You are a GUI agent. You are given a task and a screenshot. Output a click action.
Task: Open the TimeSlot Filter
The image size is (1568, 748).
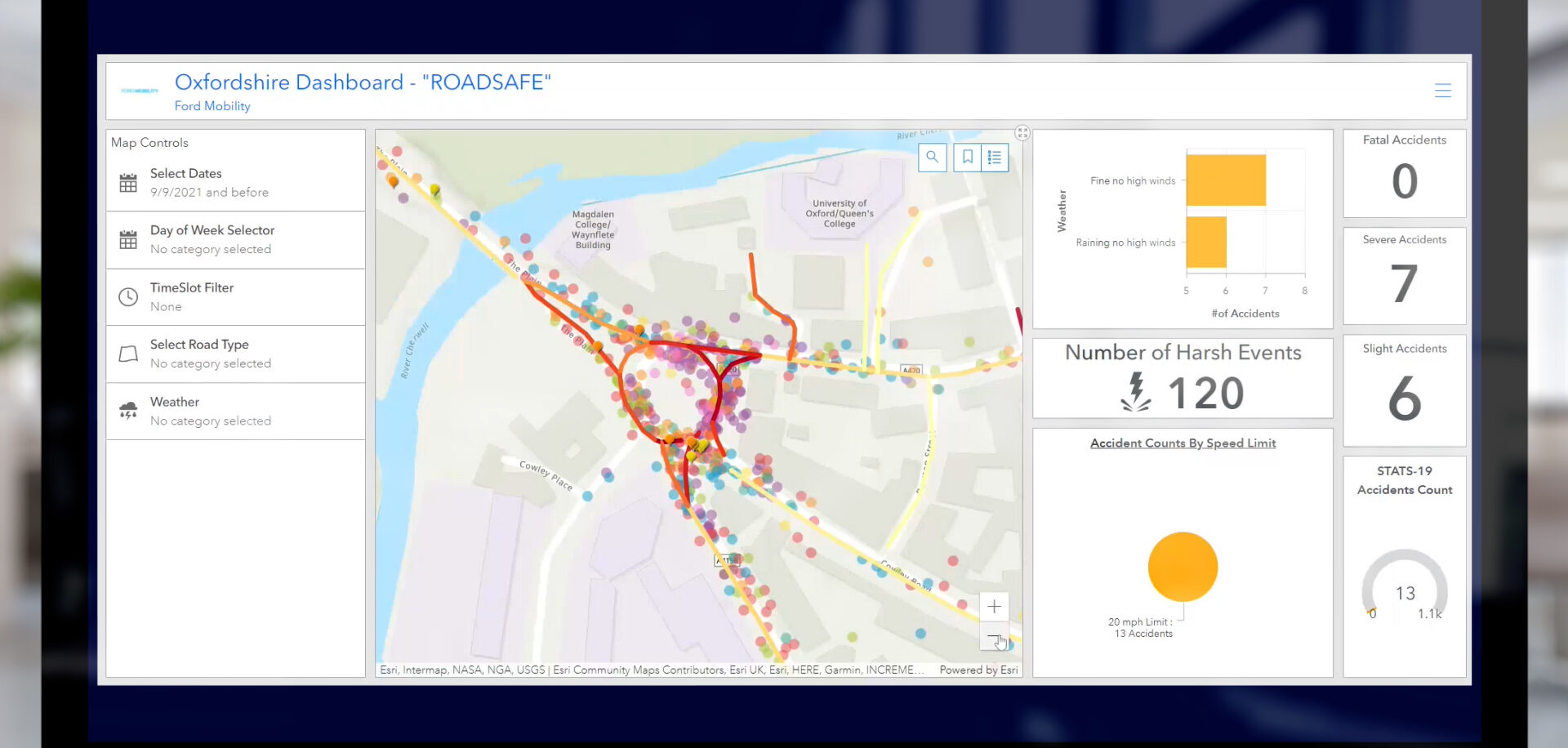pyautogui.click(x=235, y=297)
